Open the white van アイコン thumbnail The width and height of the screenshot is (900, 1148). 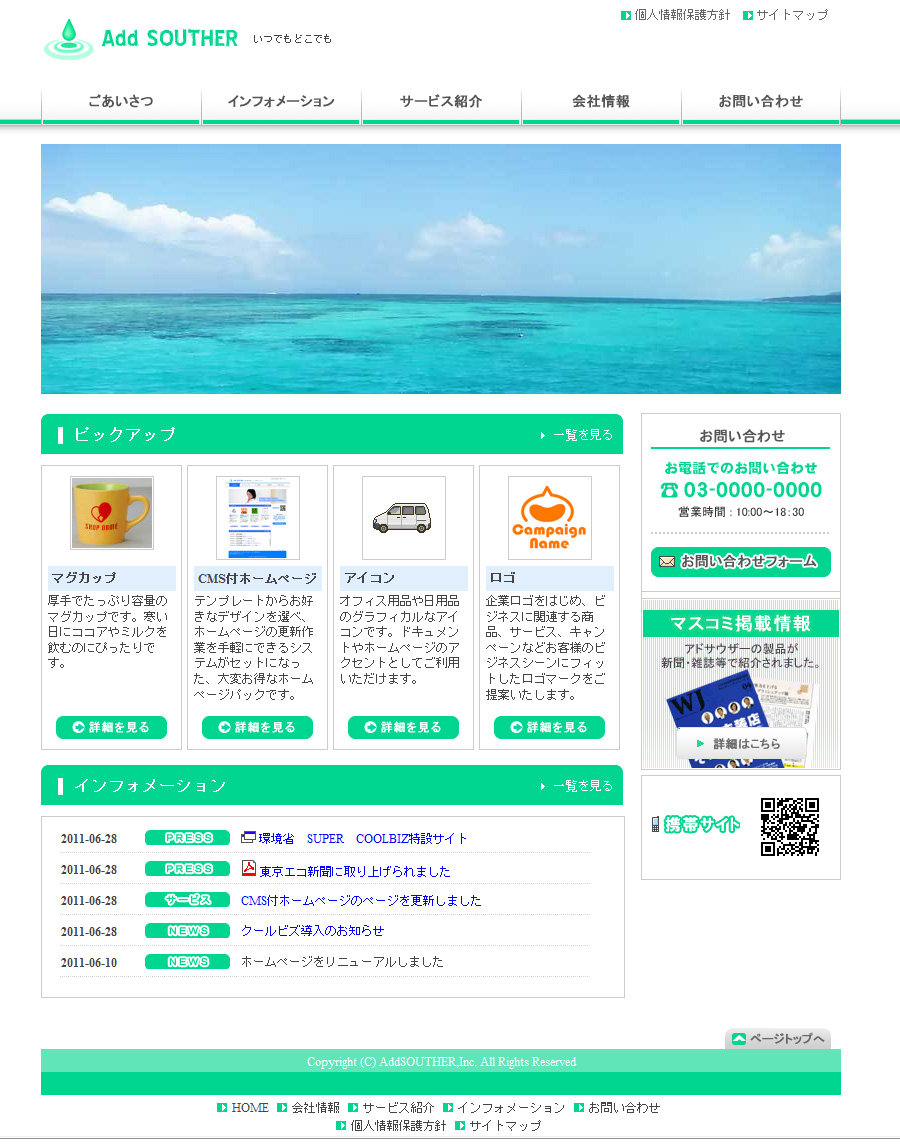(404, 518)
